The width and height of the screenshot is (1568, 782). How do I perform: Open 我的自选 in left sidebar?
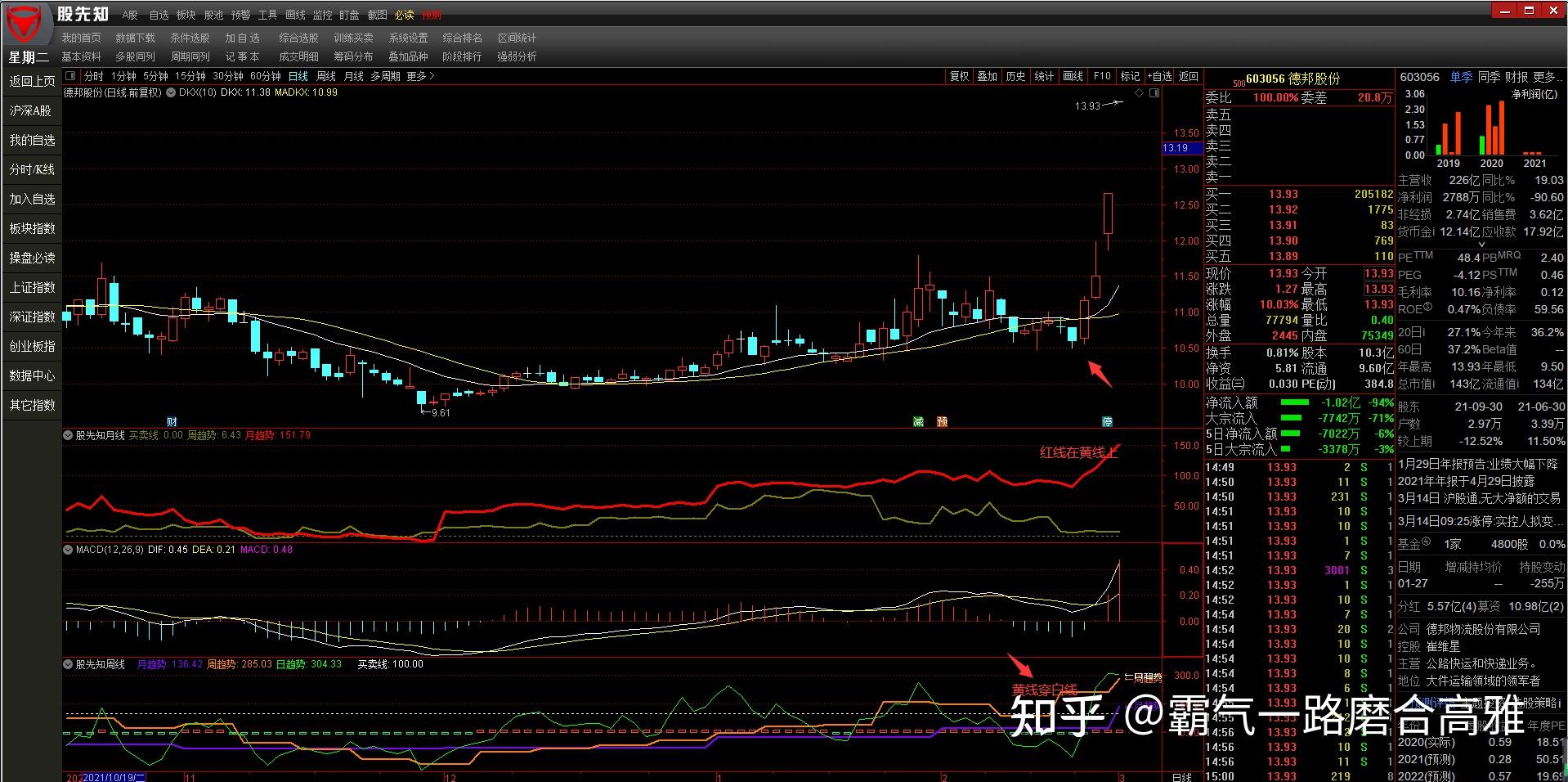[32, 140]
